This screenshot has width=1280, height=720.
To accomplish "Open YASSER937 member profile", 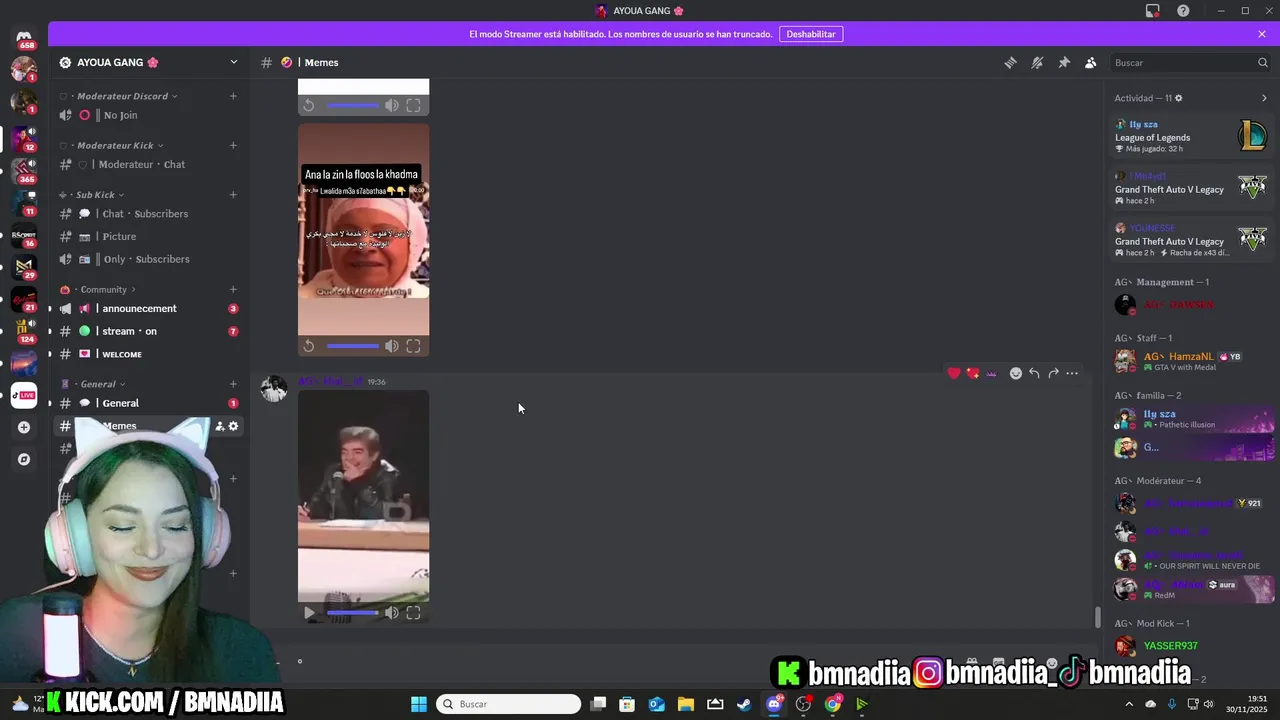I will click(x=1192, y=646).
